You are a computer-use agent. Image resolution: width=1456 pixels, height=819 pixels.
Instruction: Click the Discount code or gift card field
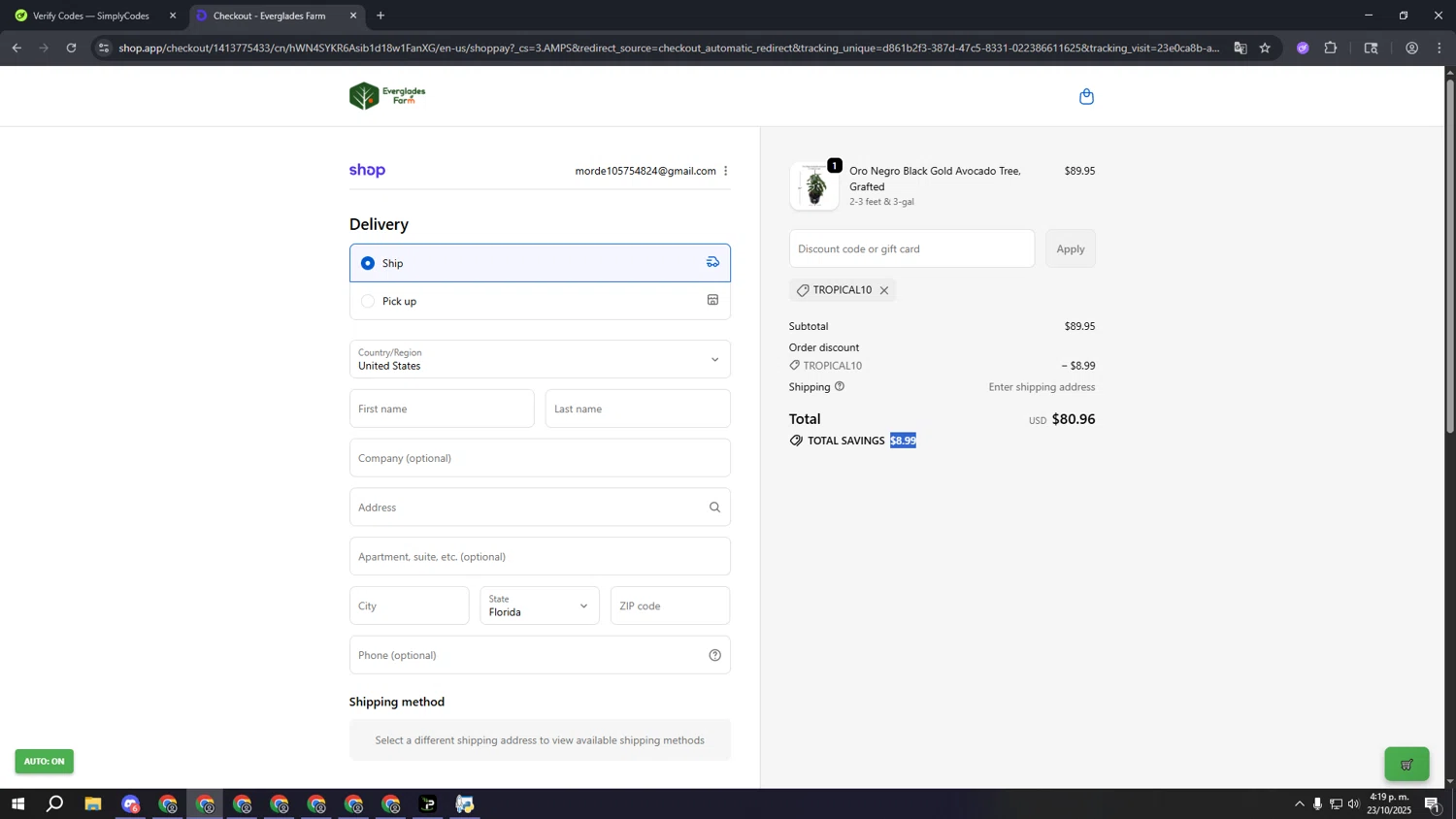point(910,248)
